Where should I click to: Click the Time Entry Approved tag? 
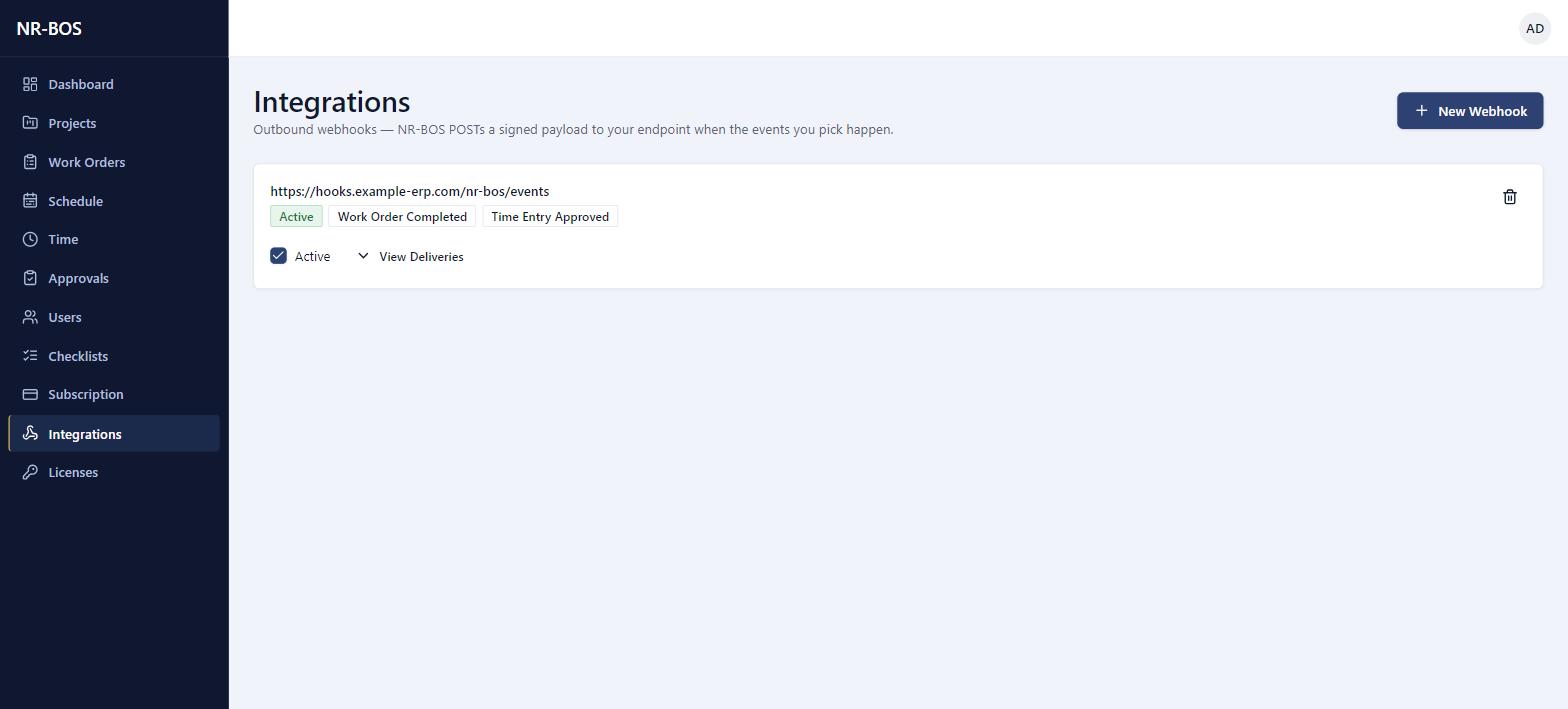pos(550,217)
